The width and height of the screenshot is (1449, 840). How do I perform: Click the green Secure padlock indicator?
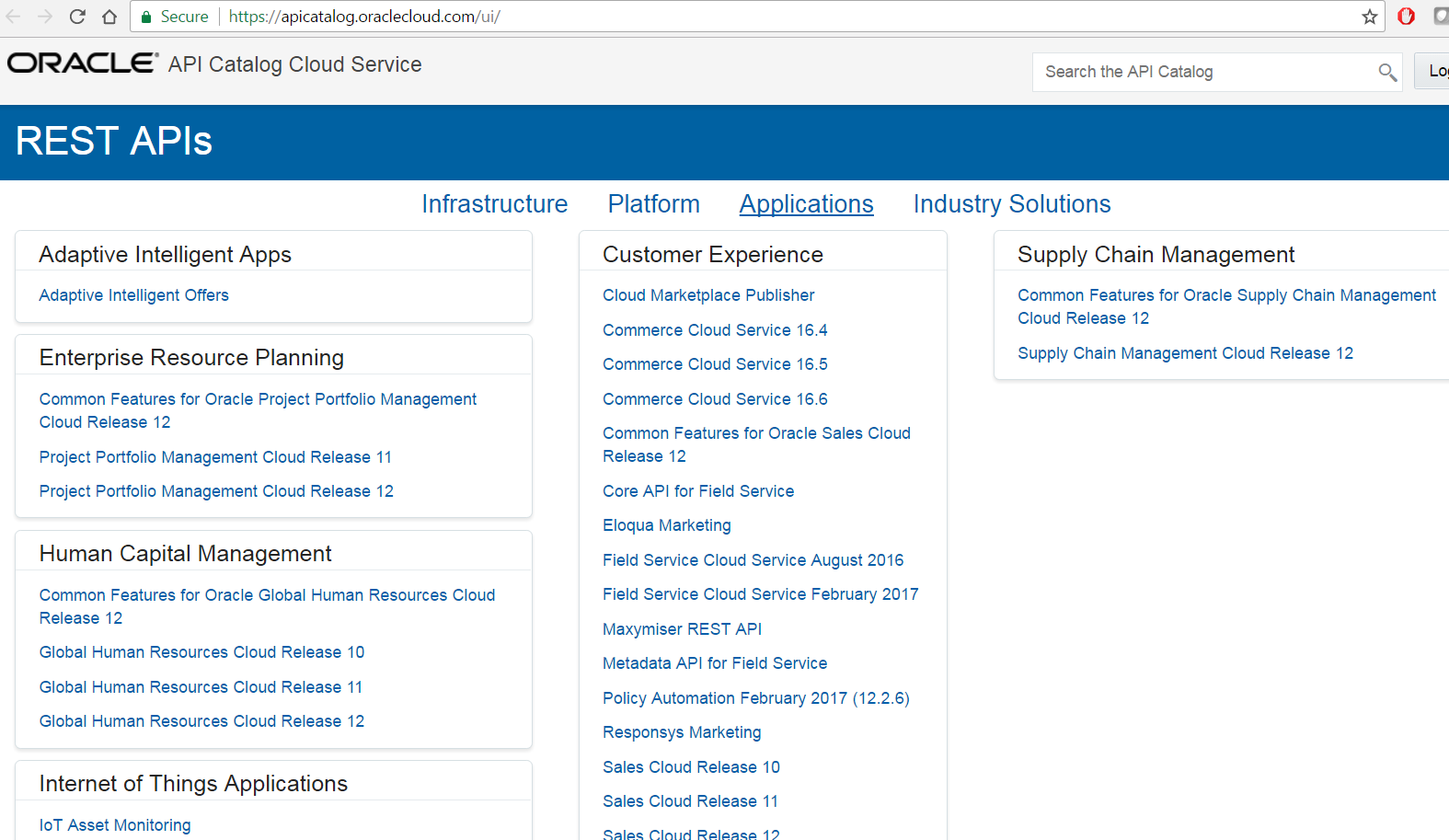pos(174,17)
